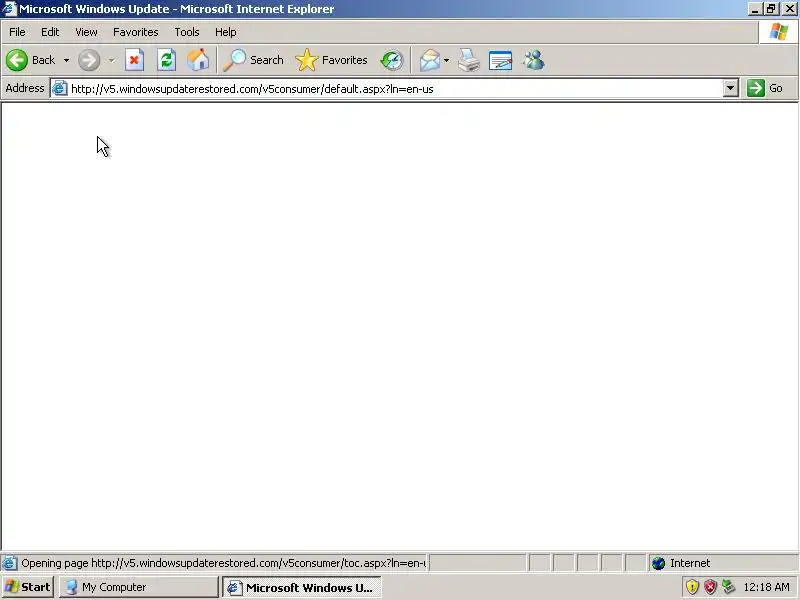Image resolution: width=800 pixels, height=600 pixels.
Task: Click status text "Opening page http://v5..."
Action: pos(223,563)
